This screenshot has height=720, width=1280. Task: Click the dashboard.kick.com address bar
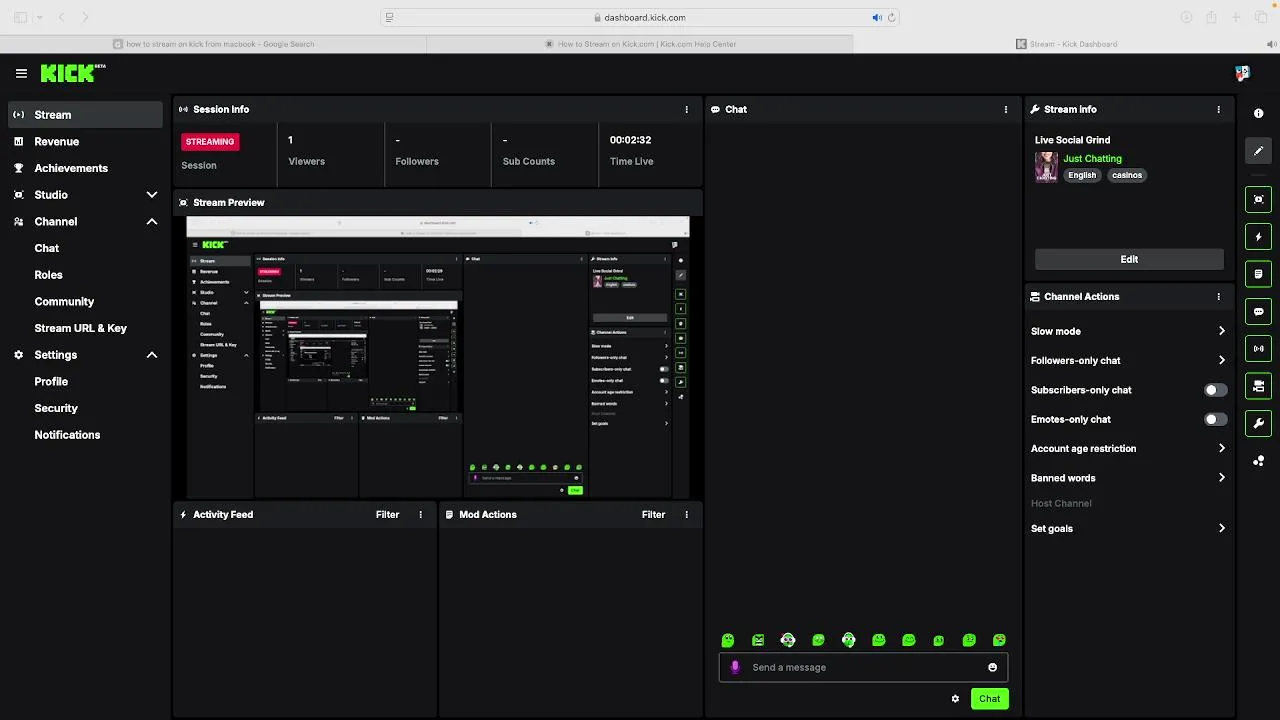[x=640, y=17]
